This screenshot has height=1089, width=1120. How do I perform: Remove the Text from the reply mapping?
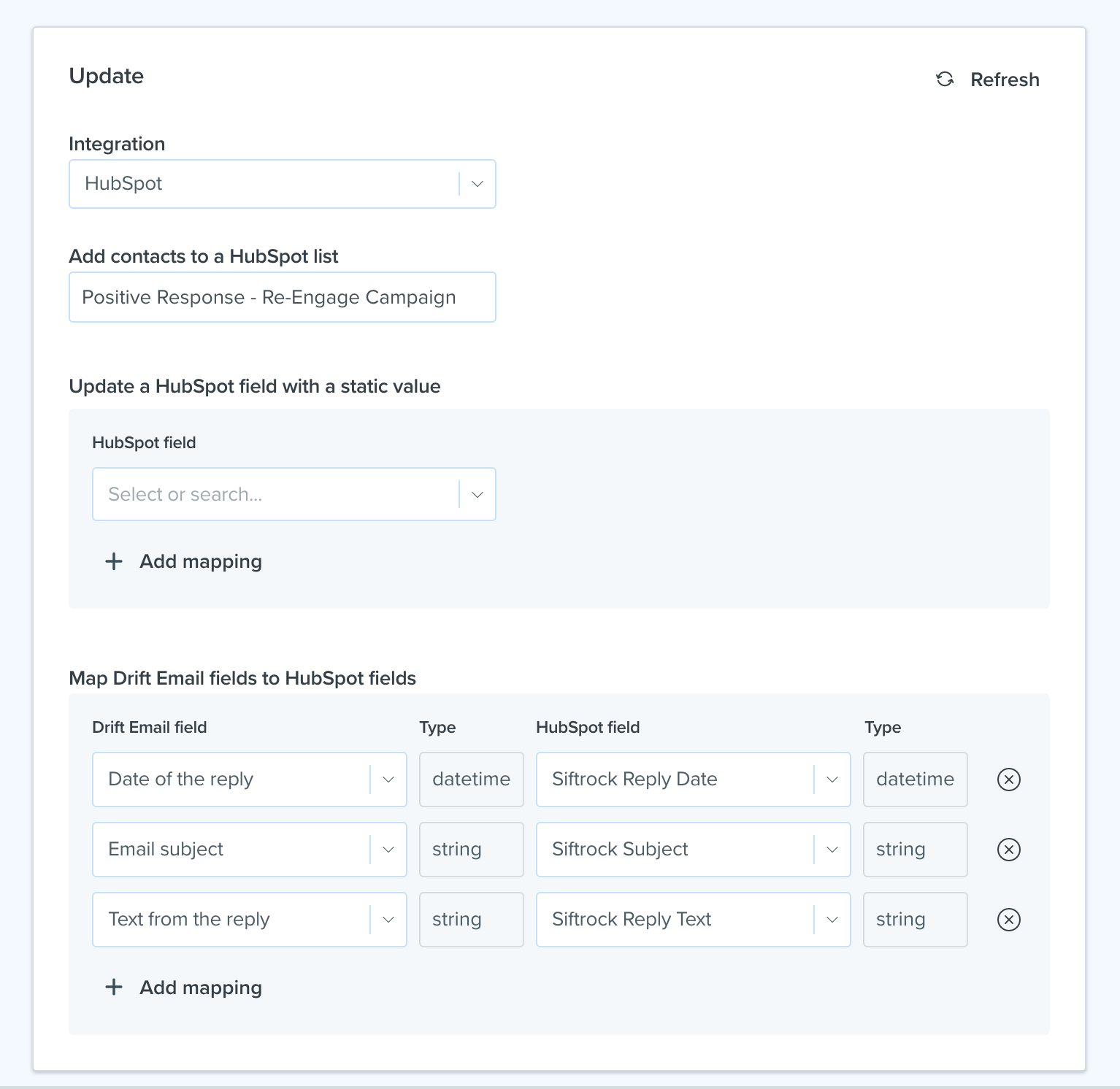point(1008,920)
